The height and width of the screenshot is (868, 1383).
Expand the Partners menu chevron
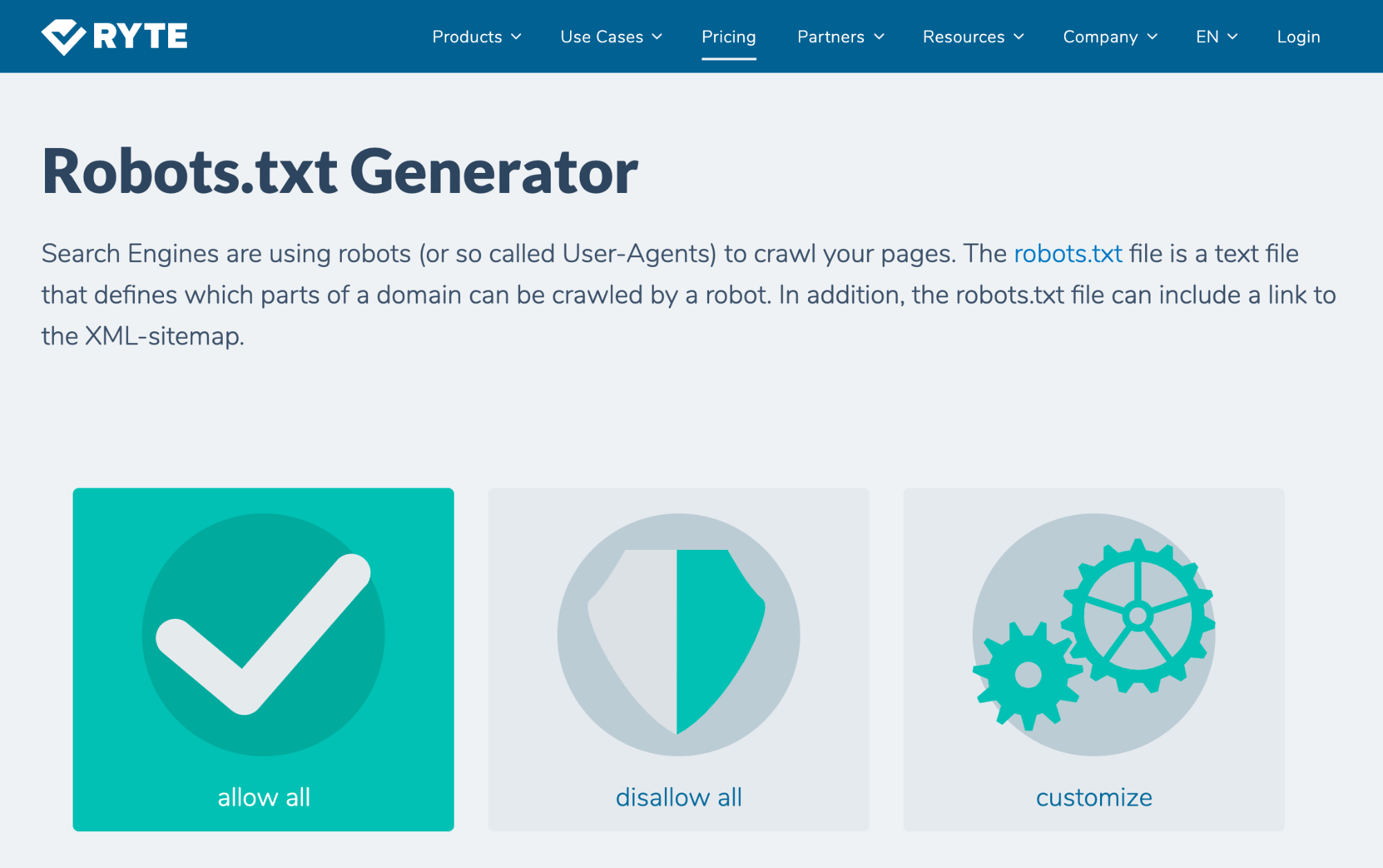coord(879,37)
